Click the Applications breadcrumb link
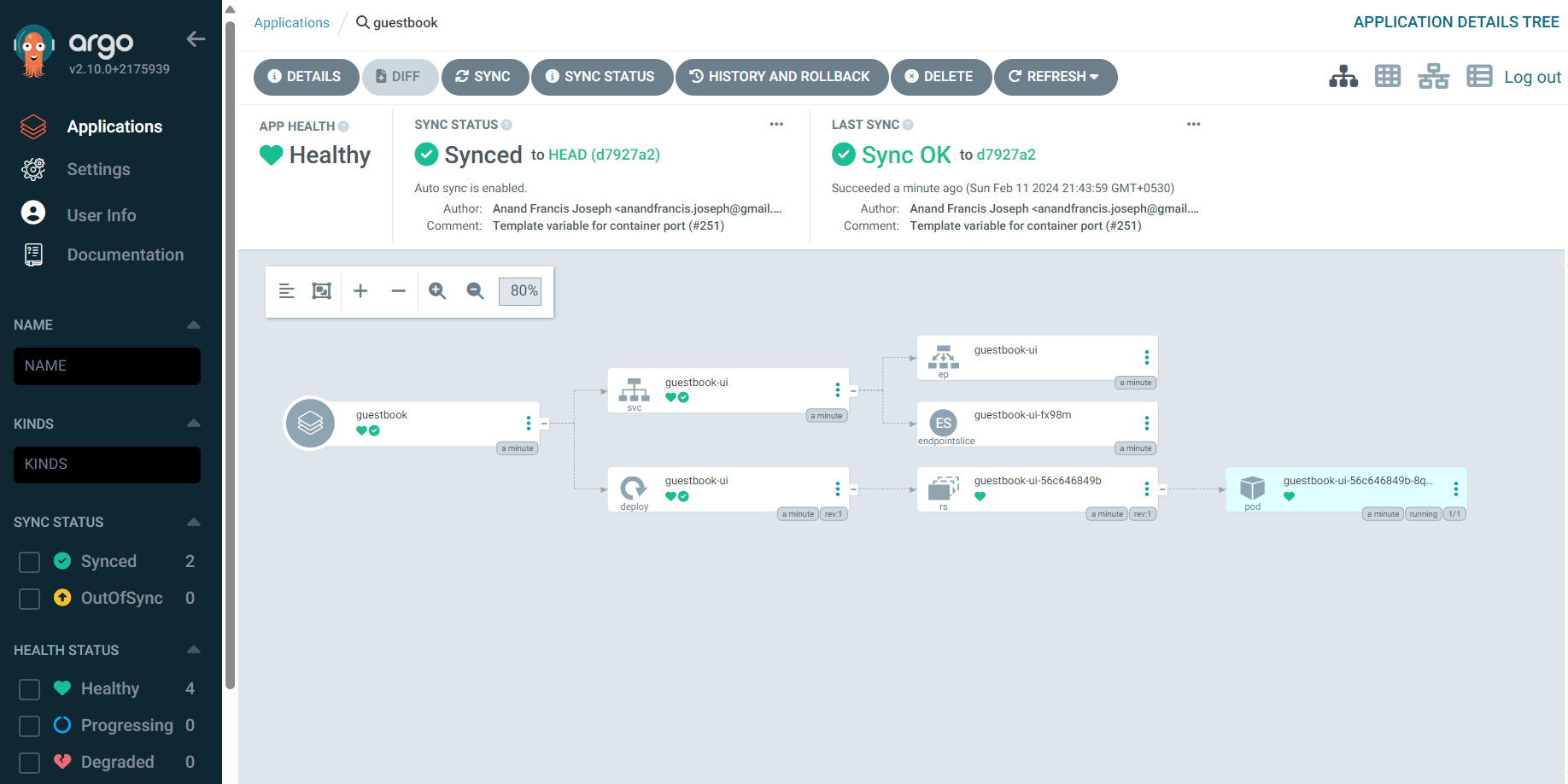Screen dimensions: 1568x784 (291, 22)
